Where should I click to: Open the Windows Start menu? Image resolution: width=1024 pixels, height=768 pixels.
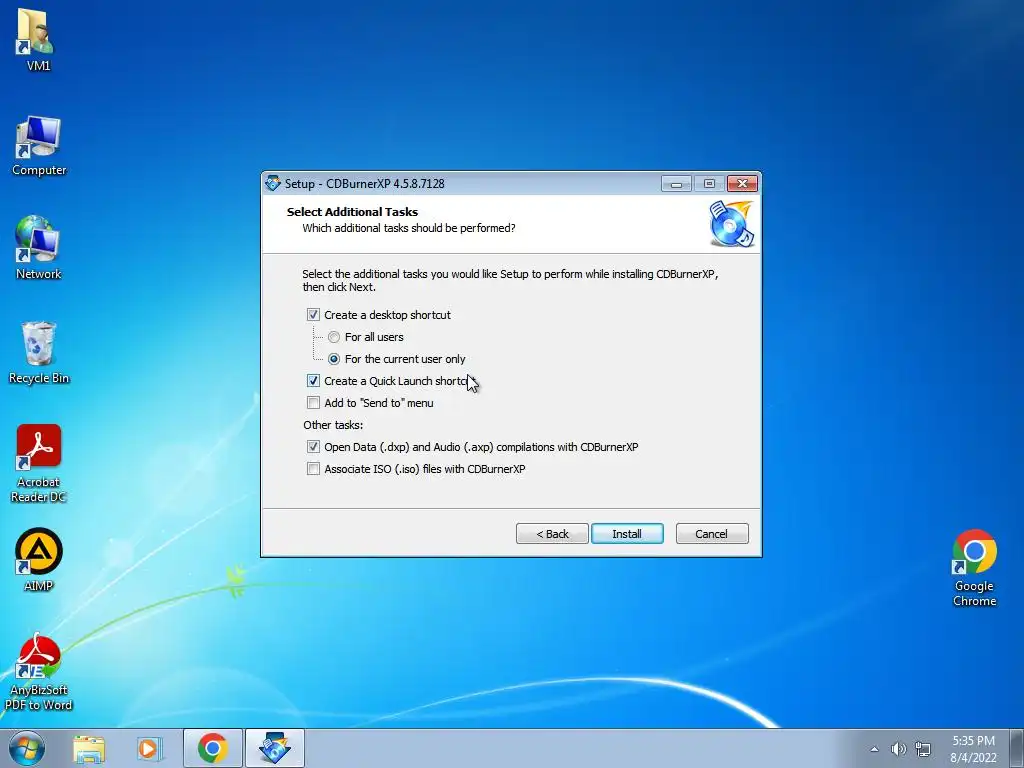pos(27,748)
